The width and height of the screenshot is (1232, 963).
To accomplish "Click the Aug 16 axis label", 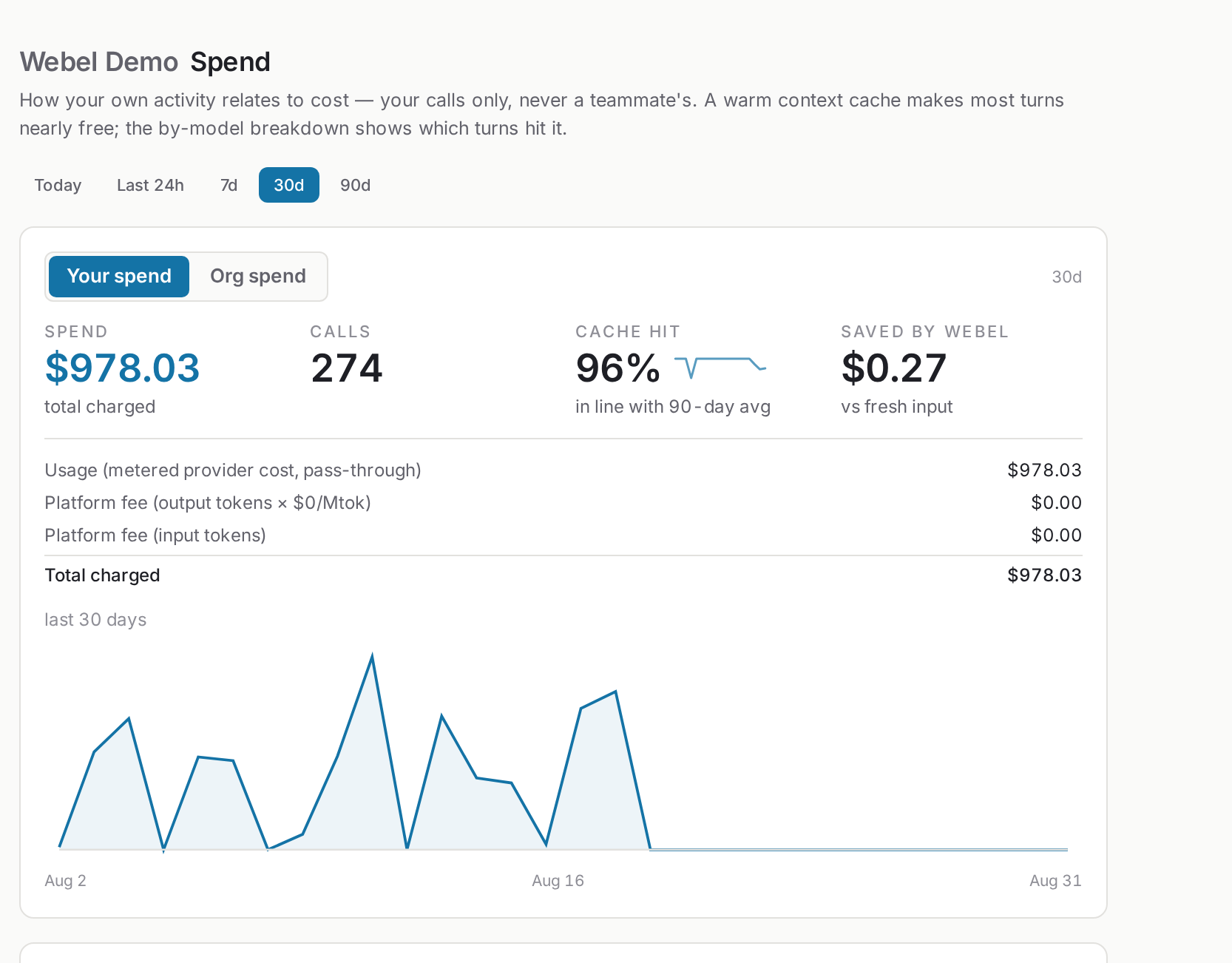I will 558,881.
